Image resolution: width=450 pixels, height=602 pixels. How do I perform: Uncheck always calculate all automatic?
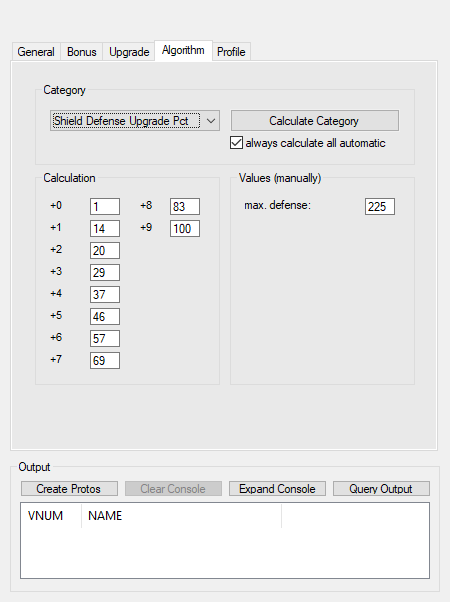coord(236,143)
